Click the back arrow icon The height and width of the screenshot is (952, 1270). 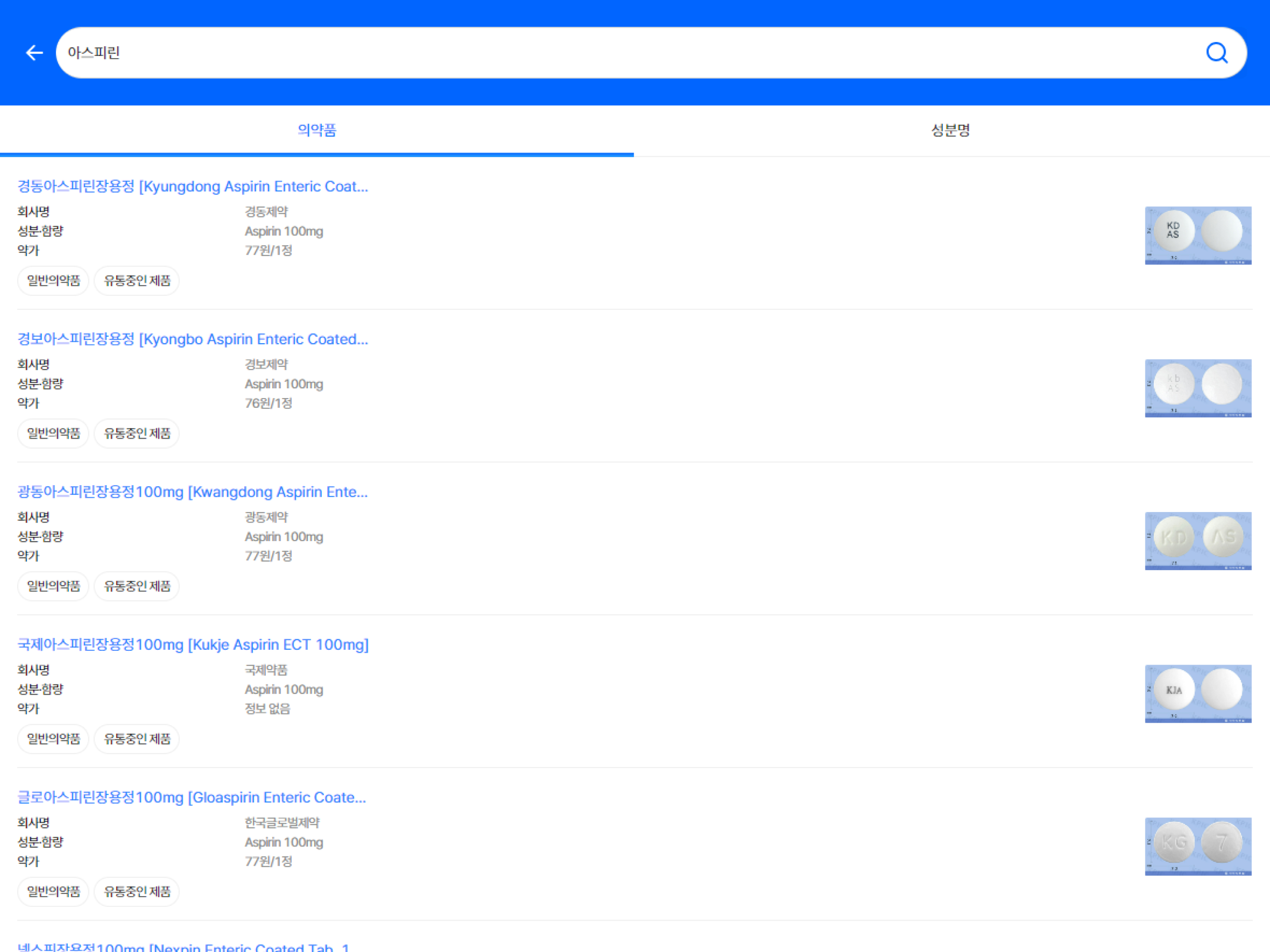(35, 53)
